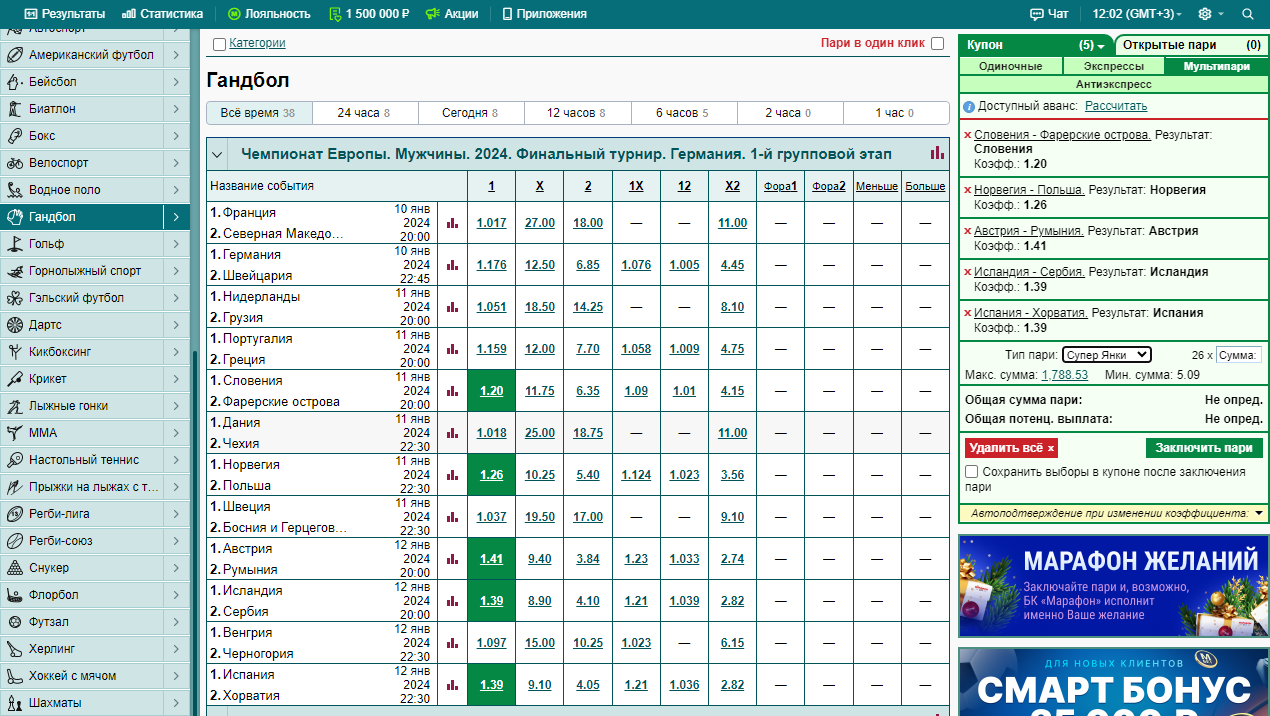Click the Futsal ball icon

[14, 622]
